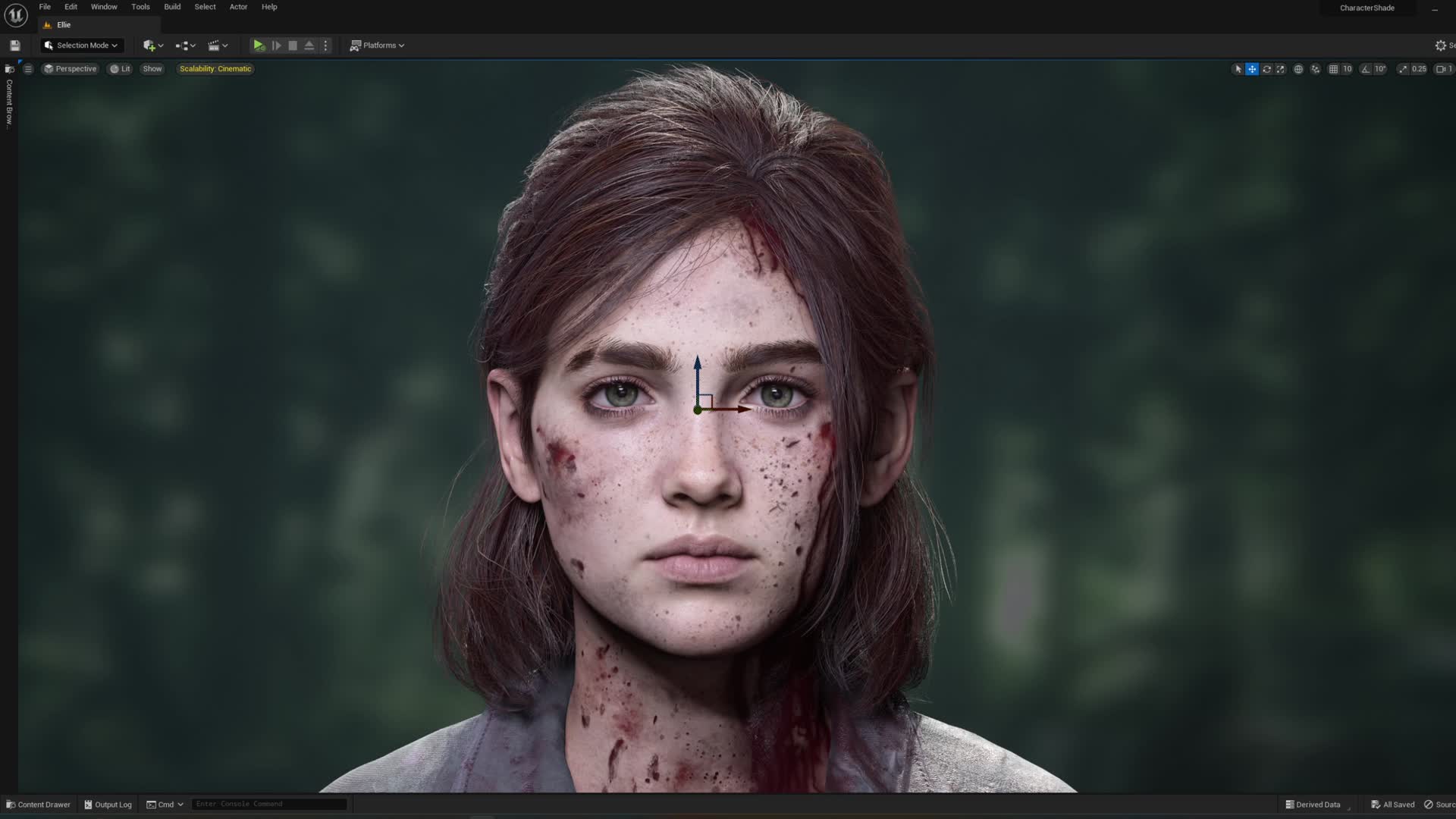Viewport: 1456px width, 819px height.
Task: Open the Actor menu
Action: point(238,7)
